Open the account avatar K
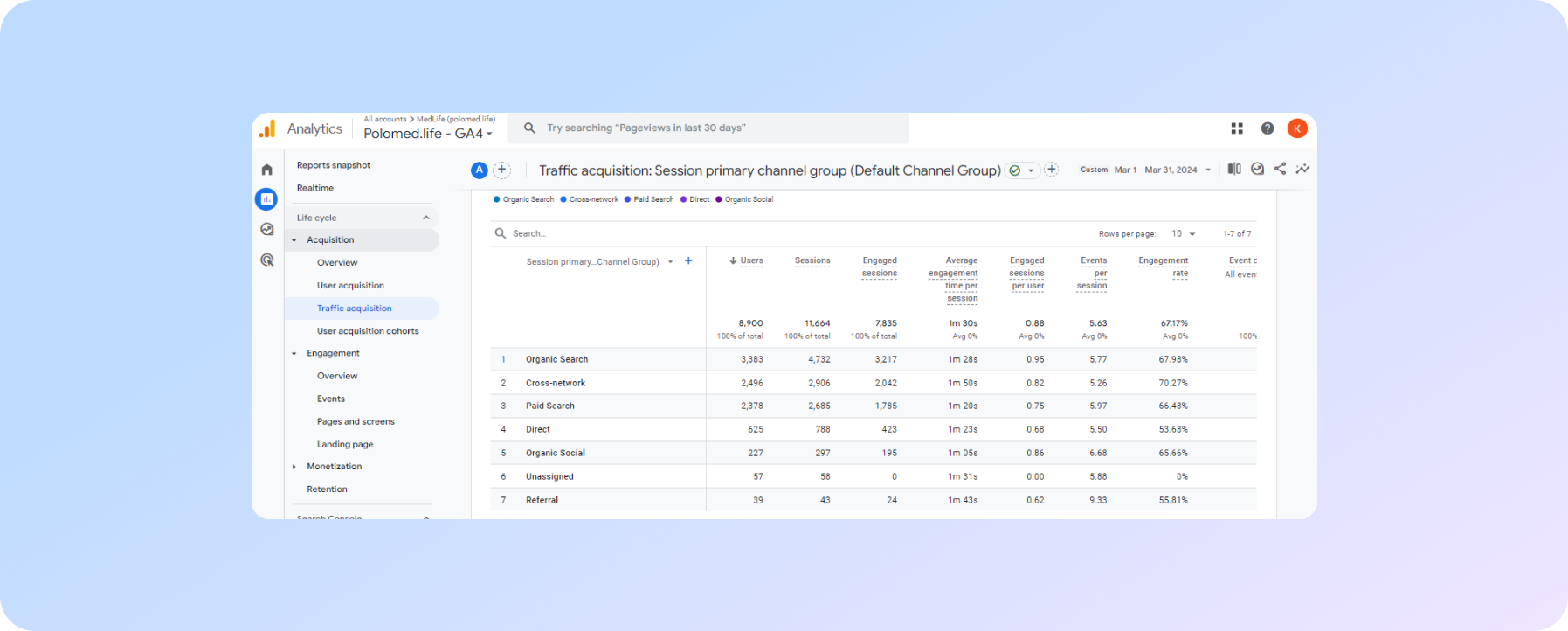 (1297, 128)
